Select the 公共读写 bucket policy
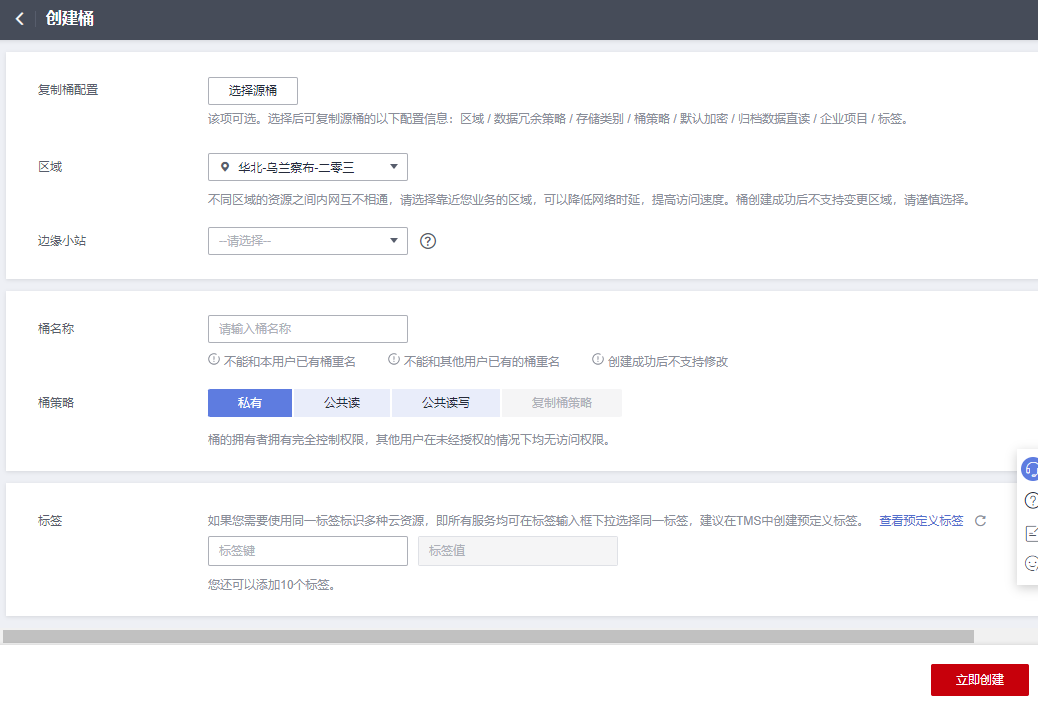1038x705 pixels. click(446, 403)
